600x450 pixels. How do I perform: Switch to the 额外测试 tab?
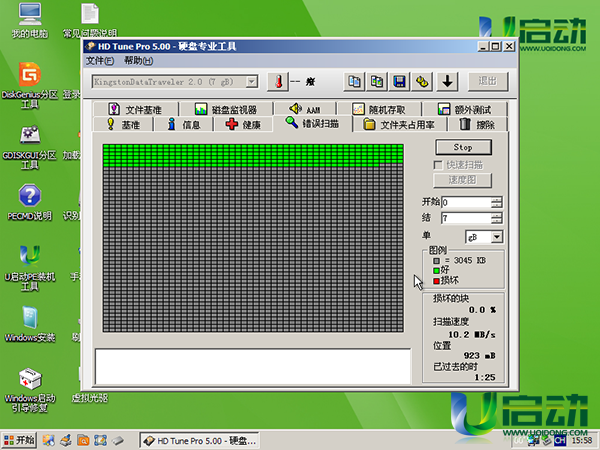pyautogui.click(x=465, y=109)
